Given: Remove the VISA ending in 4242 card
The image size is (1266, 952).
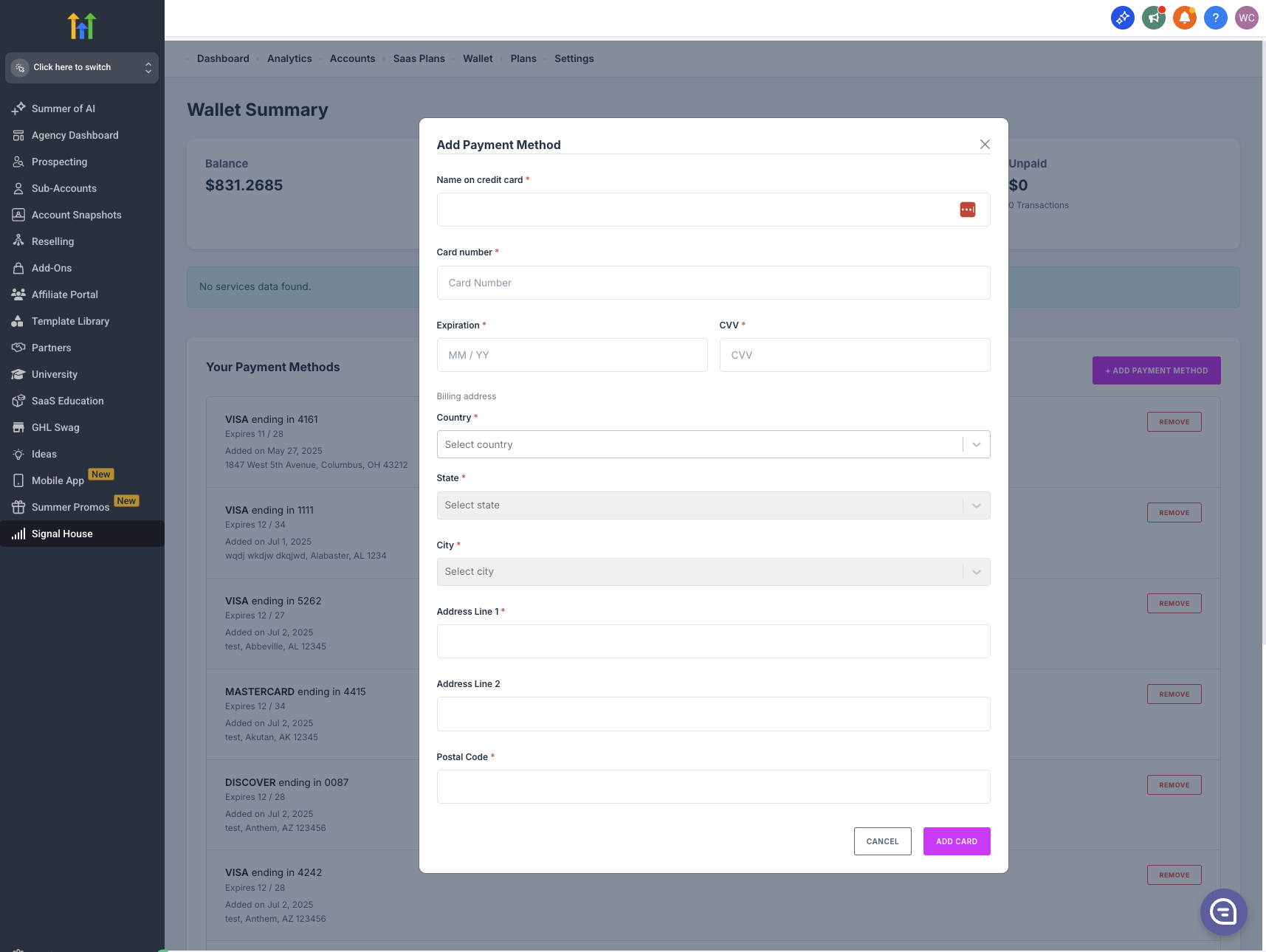Looking at the screenshot, I should (x=1174, y=875).
